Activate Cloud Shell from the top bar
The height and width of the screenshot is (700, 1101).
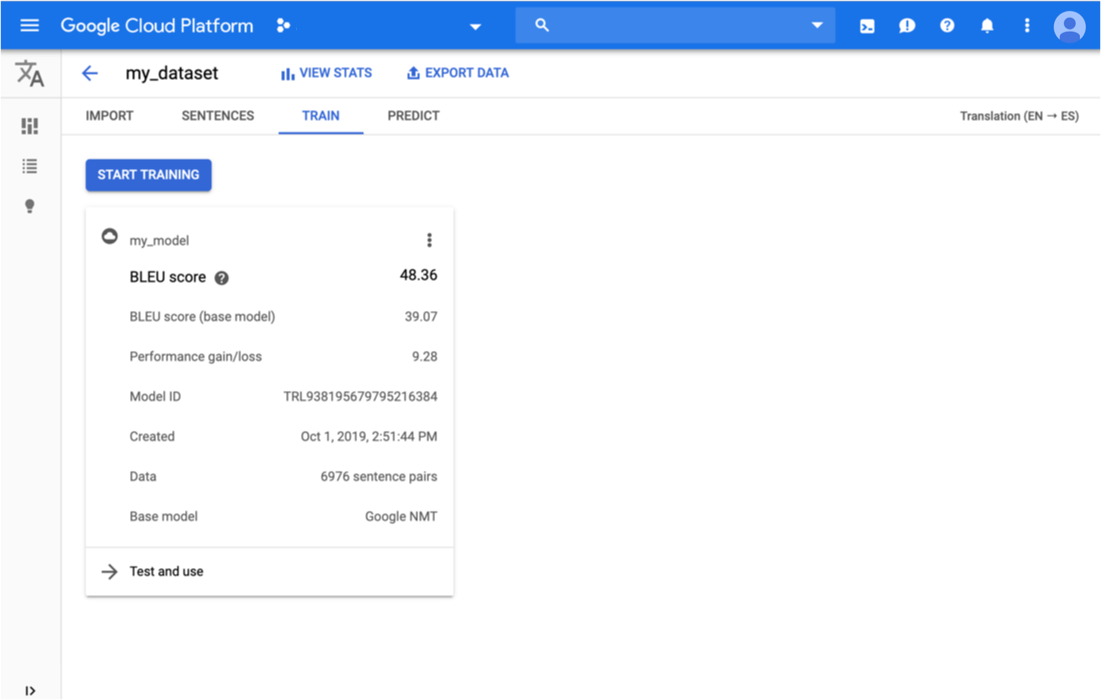tap(867, 26)
